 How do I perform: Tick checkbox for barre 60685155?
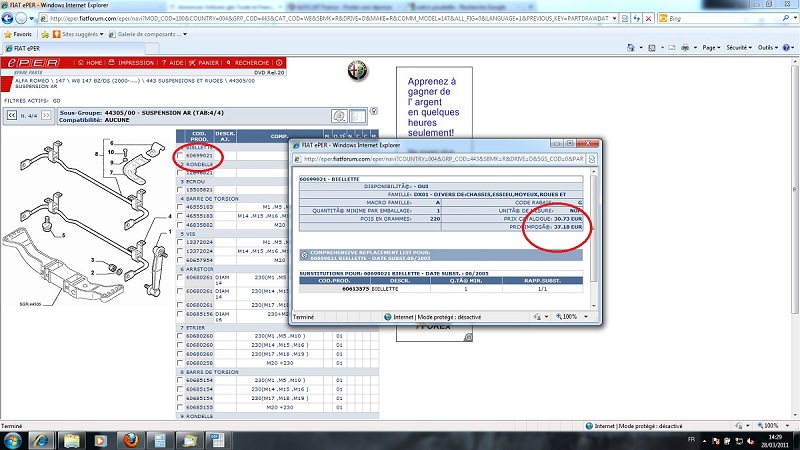point(180,407)
